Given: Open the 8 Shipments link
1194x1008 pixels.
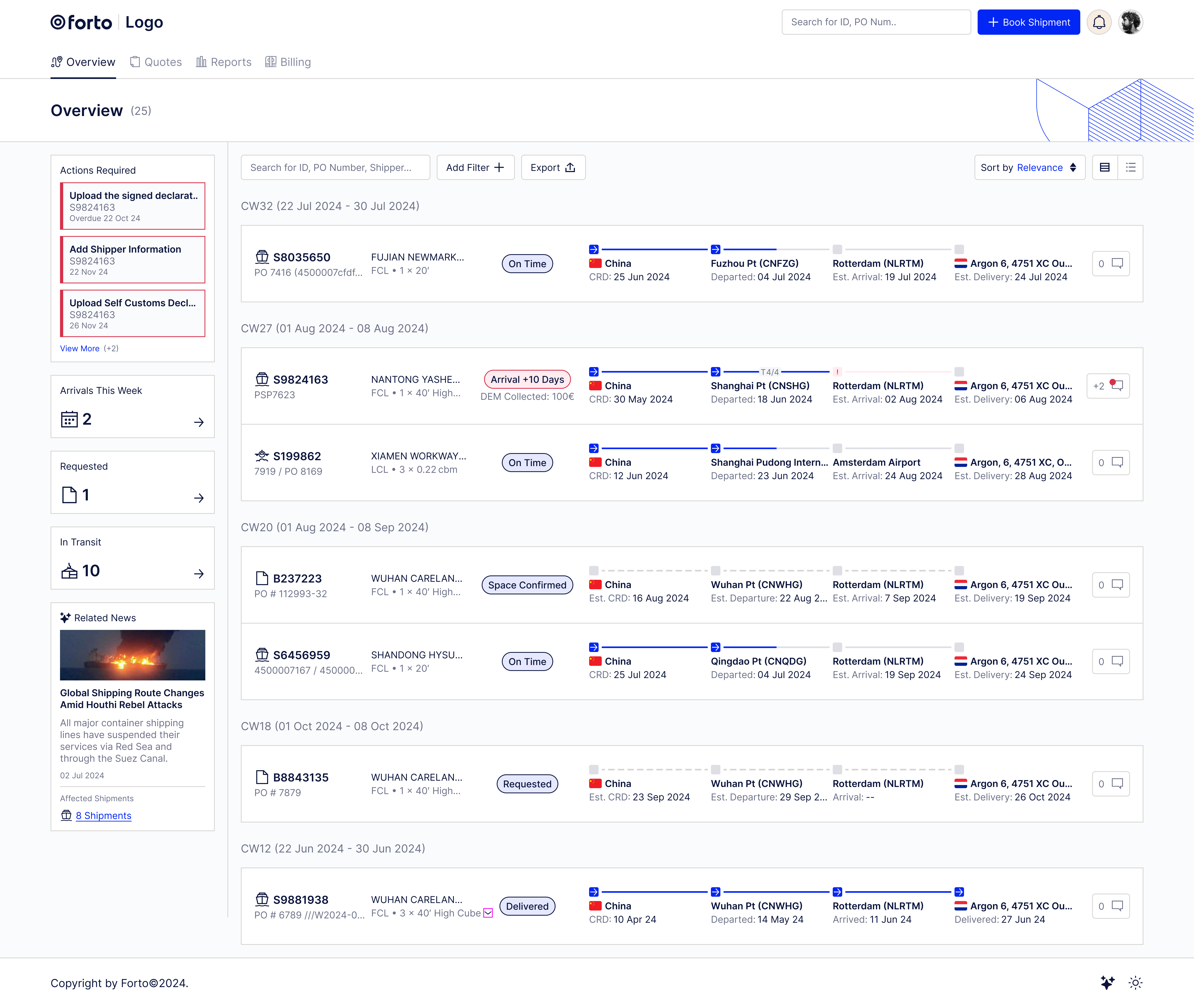Looking at the screenshot, I should [103, 815].
